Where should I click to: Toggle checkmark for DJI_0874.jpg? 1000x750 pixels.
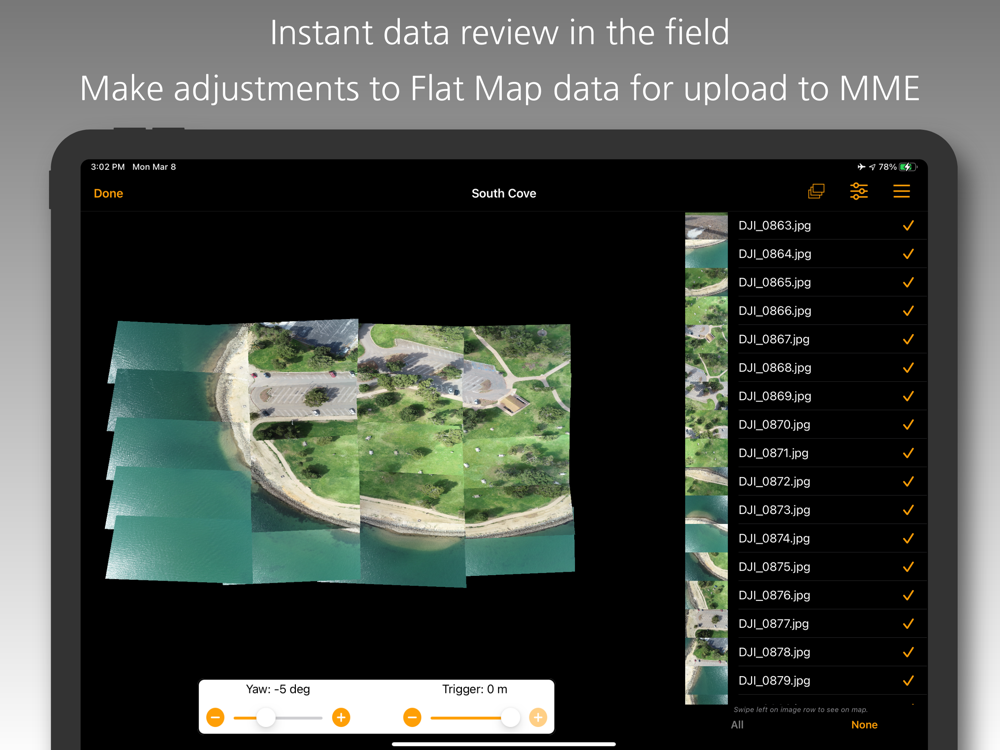tap(908, 538)
